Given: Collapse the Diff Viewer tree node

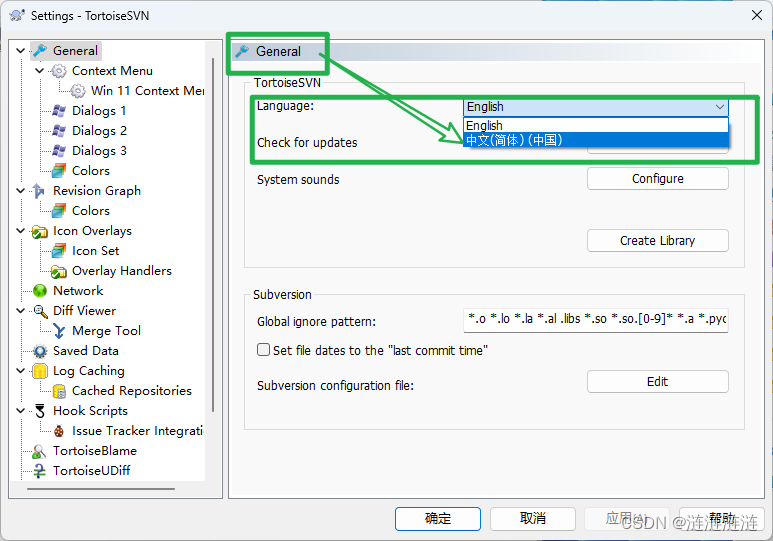Looking at the screenshot, I should (20, 310).
